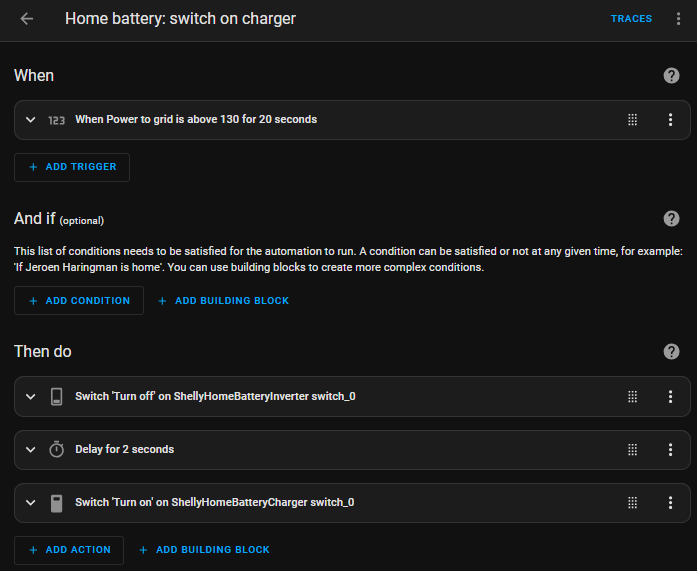Click the back arrow icon

point(27,19)
